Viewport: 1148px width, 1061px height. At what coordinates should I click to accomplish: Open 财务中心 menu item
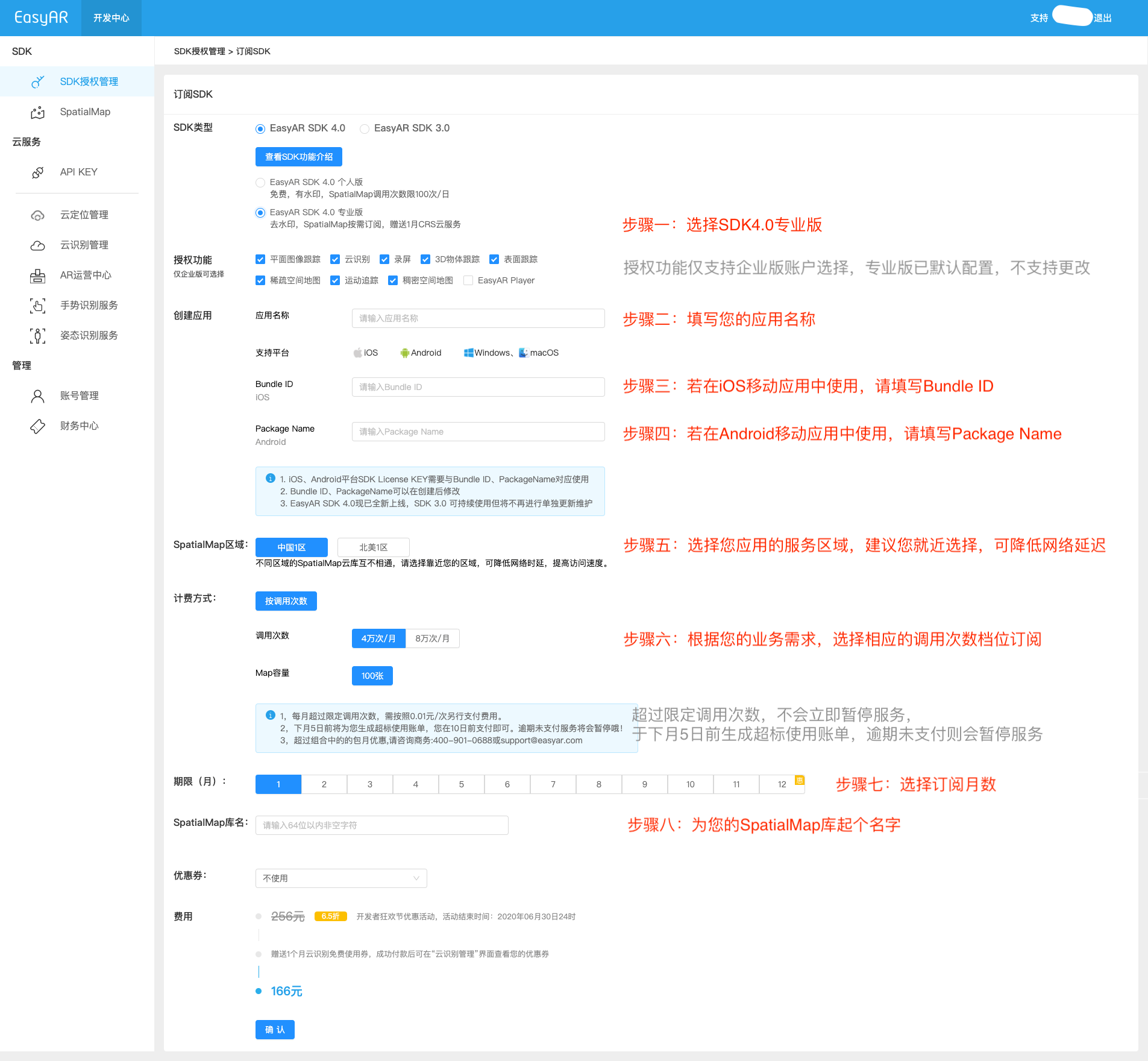77,426
